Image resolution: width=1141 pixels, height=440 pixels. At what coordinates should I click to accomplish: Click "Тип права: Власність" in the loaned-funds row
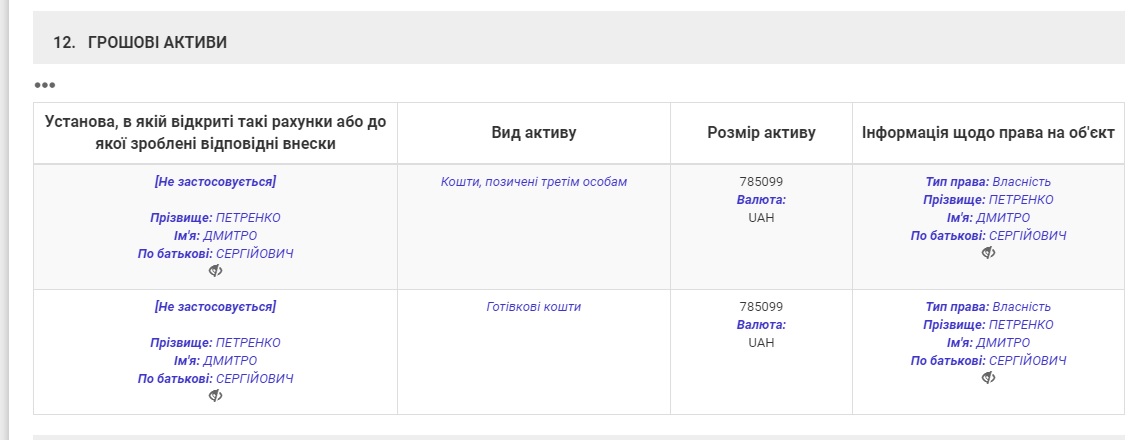tap(988, 182)
